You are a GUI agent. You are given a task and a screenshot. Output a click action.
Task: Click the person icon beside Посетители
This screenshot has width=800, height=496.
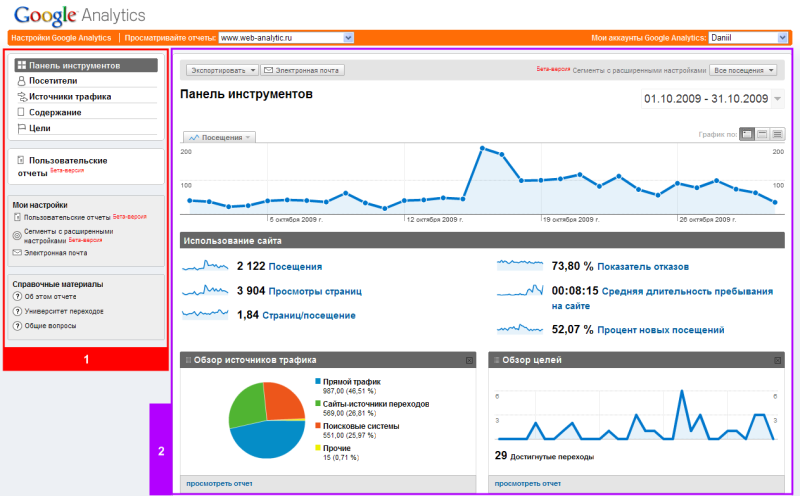pos(21,81)
